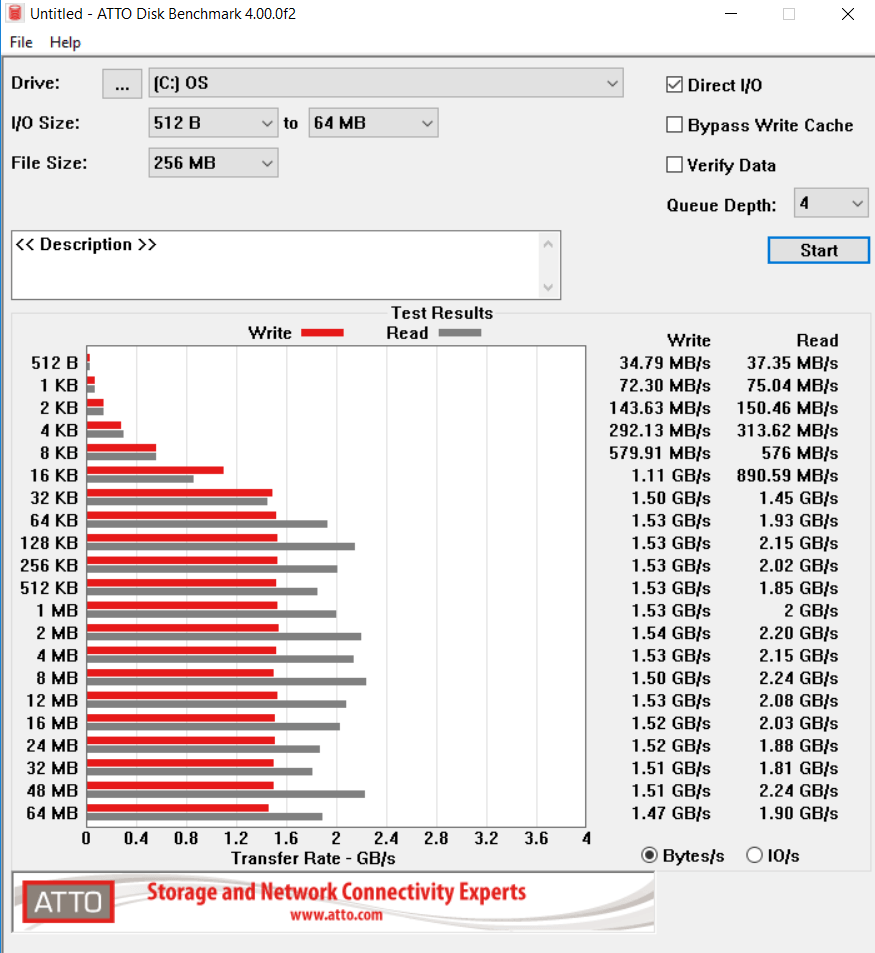Open the File menu

coord(21,42)
